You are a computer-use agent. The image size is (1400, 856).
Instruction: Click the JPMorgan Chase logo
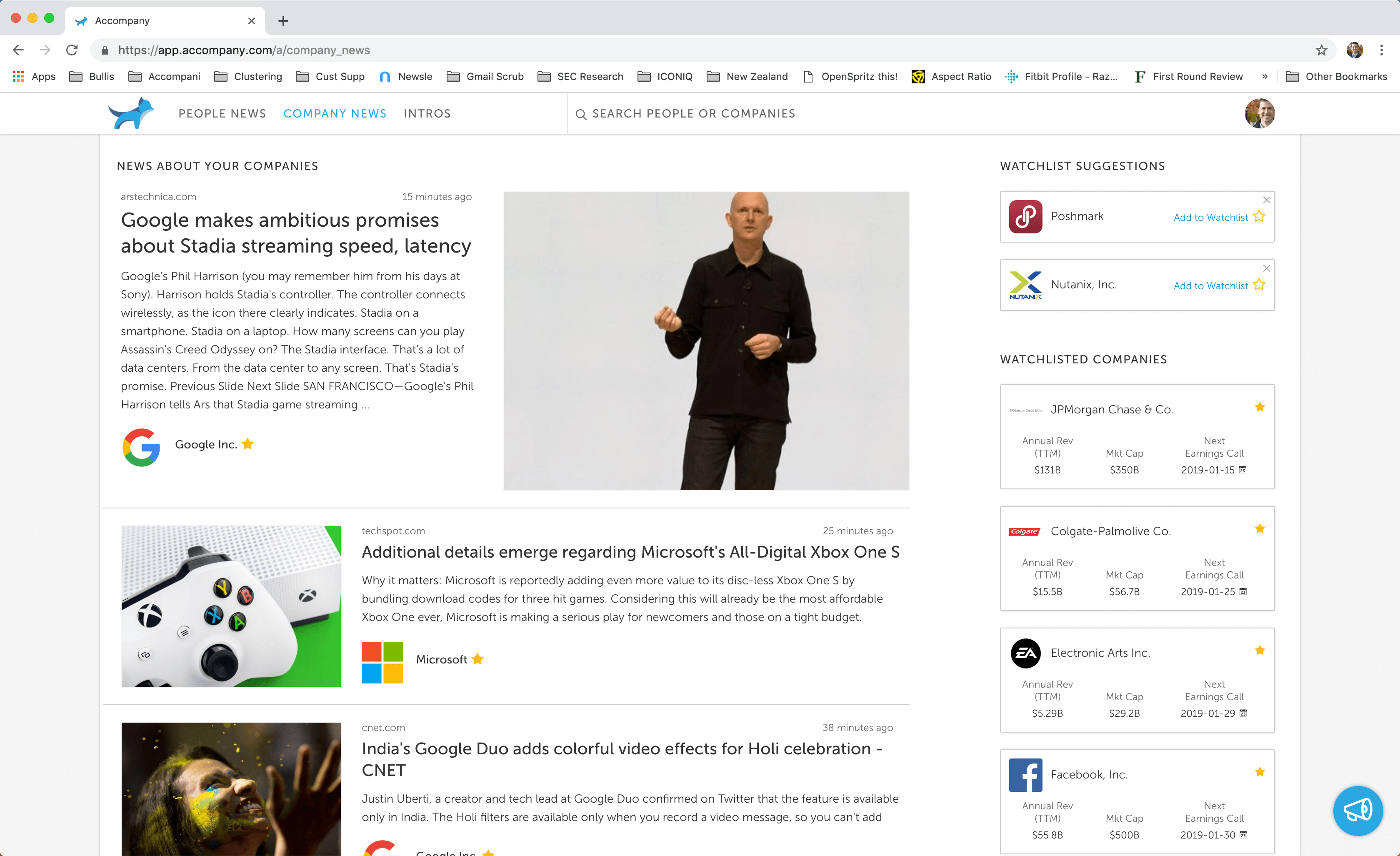pyautogui.click(x=1025, y=410)
